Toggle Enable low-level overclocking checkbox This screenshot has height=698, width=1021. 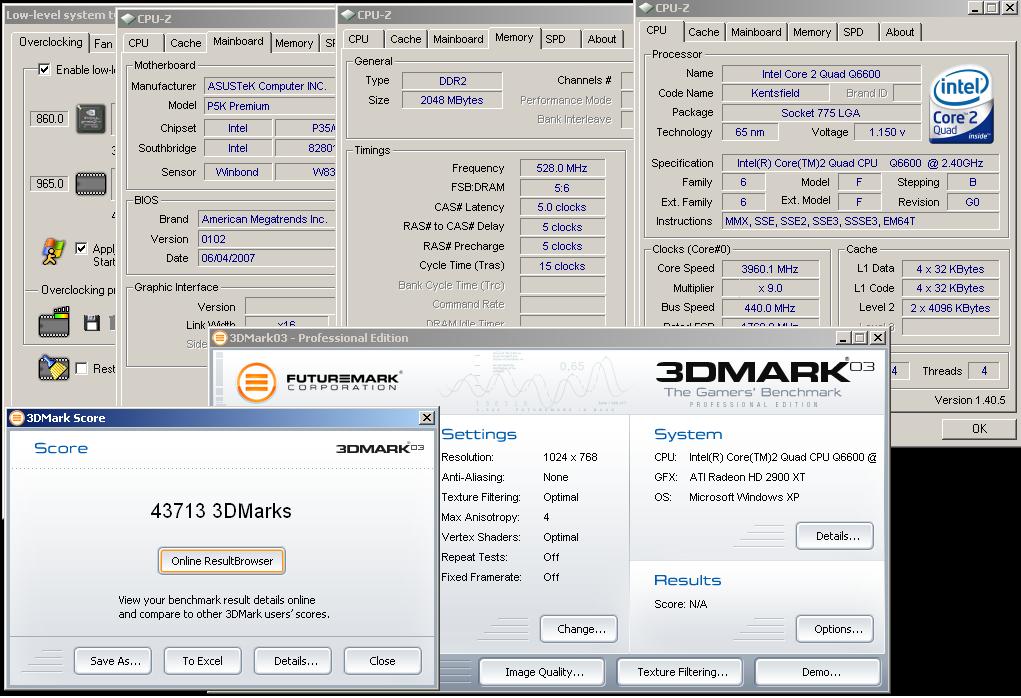[x=44, y=69]
